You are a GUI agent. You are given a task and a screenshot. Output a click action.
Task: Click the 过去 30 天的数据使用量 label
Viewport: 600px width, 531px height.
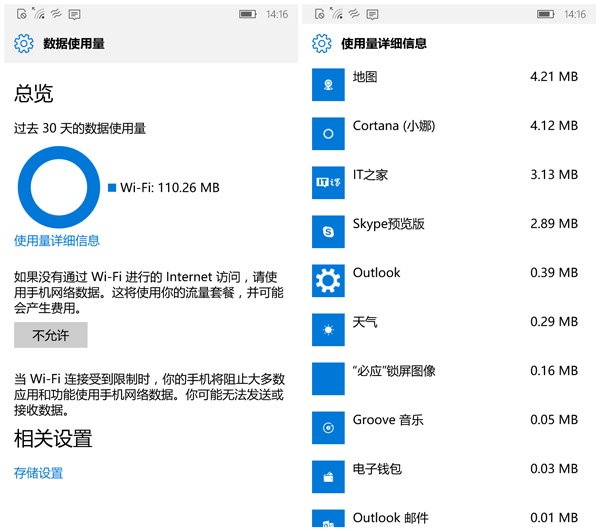[x=80, y=128]
